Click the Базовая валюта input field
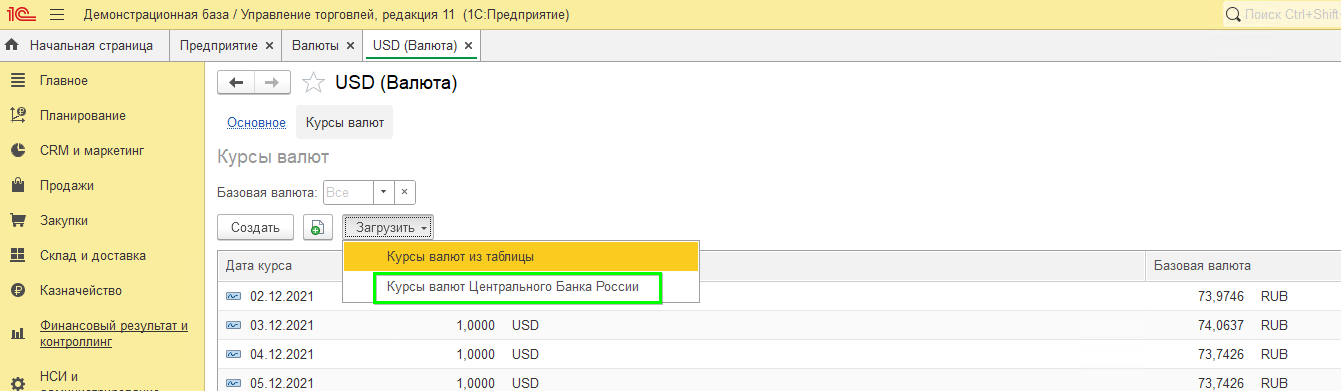The width and height of the screenshot is (1341, 391). 348,192
